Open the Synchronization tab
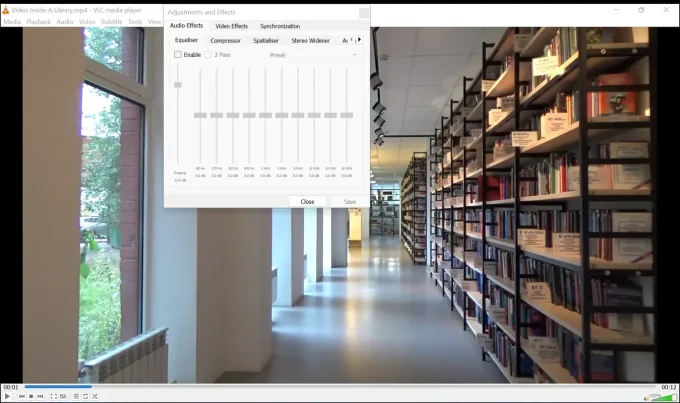This screenshot has width=680, height=403. (279, 26)
